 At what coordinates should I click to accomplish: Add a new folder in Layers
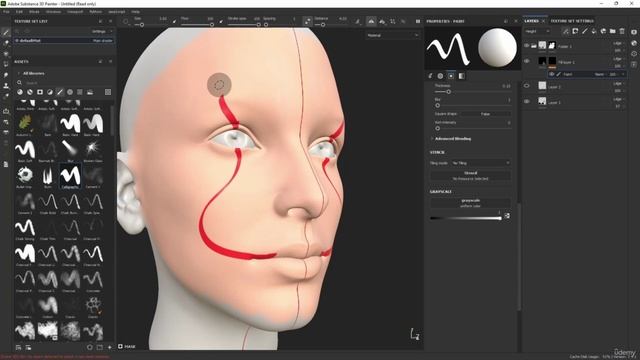click(613, 31)
